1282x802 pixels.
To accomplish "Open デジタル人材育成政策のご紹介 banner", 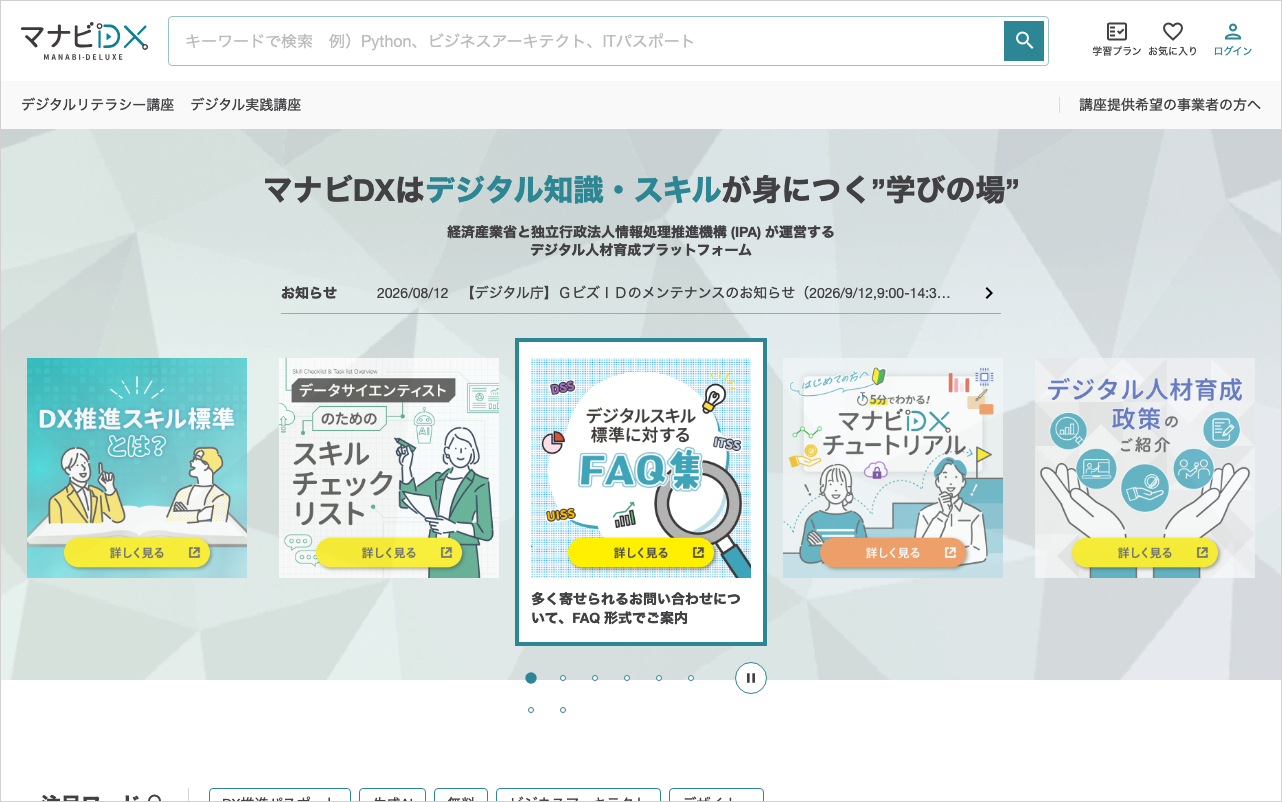I will pos(1145,468).
